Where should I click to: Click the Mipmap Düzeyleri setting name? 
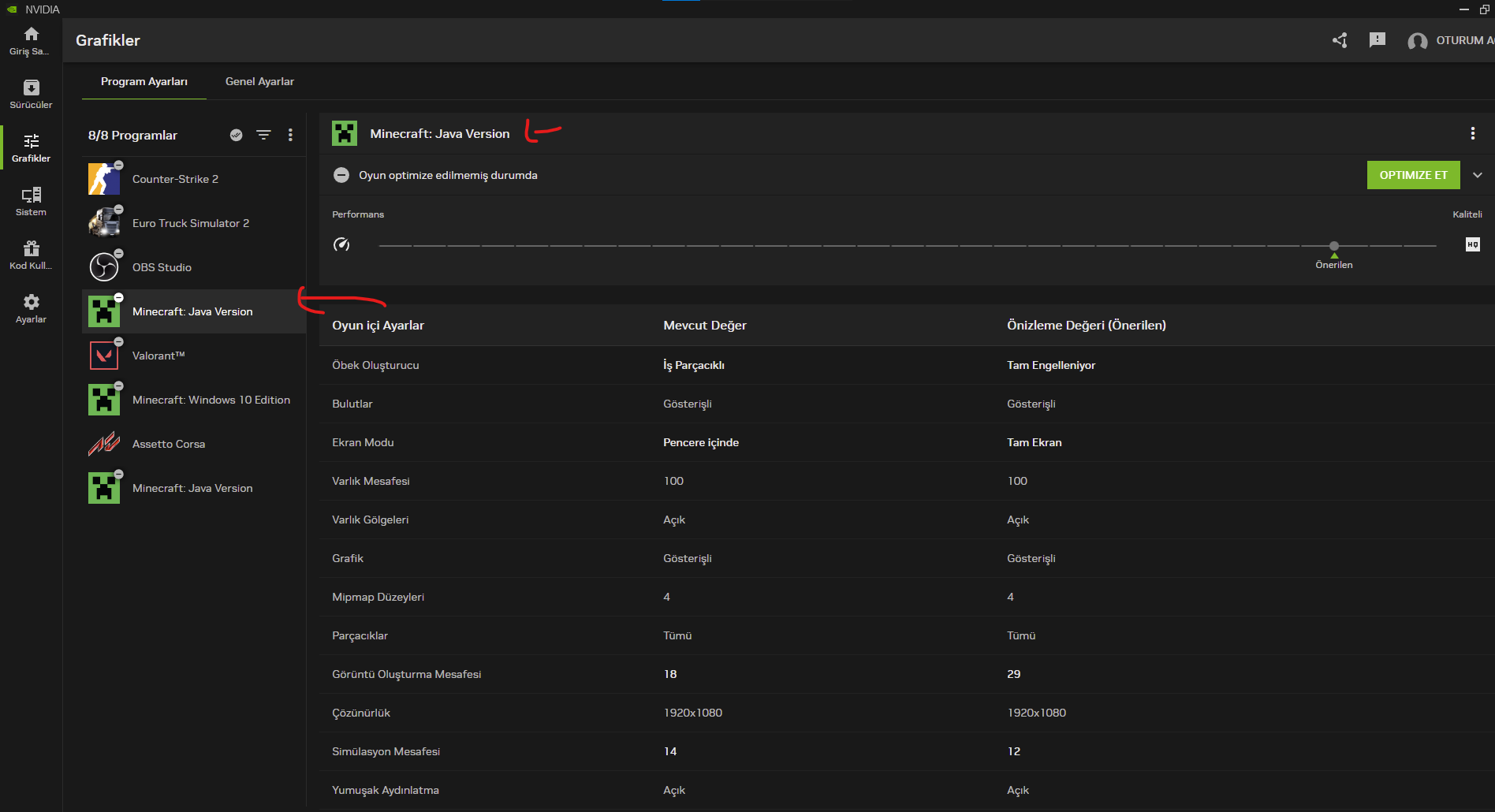pyautogui.click(x=378, y=597)
